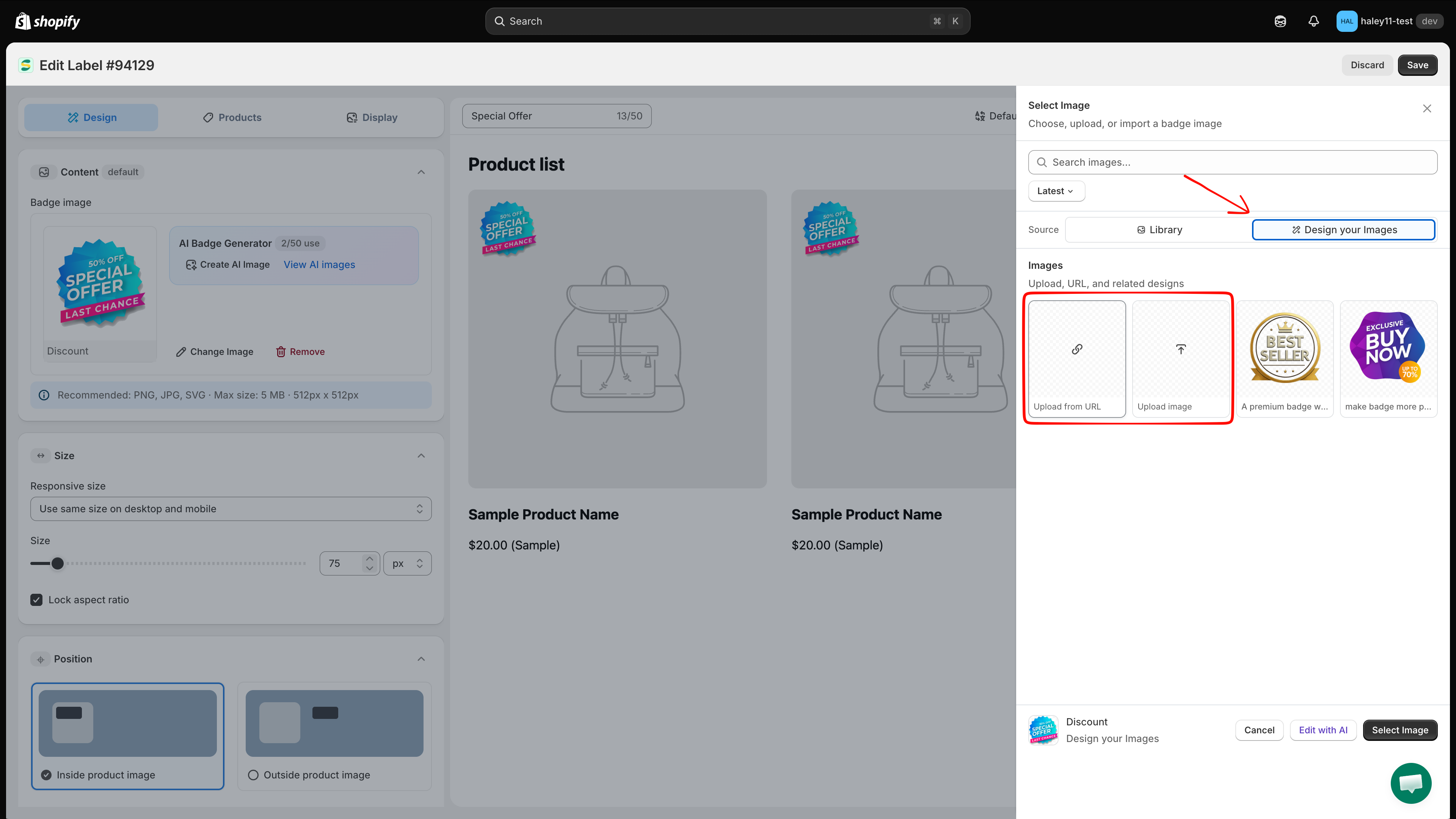Click the Position section target icon

[x=41, y=659]
